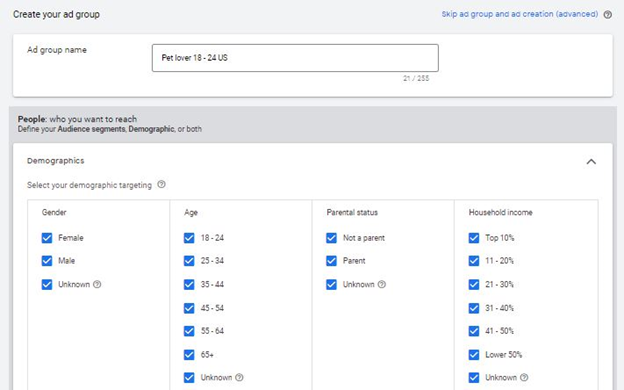Viewport: 624px width, 390px height.
Task: Toggle the Top 10% income checkbox
Action: pos(474,238)
